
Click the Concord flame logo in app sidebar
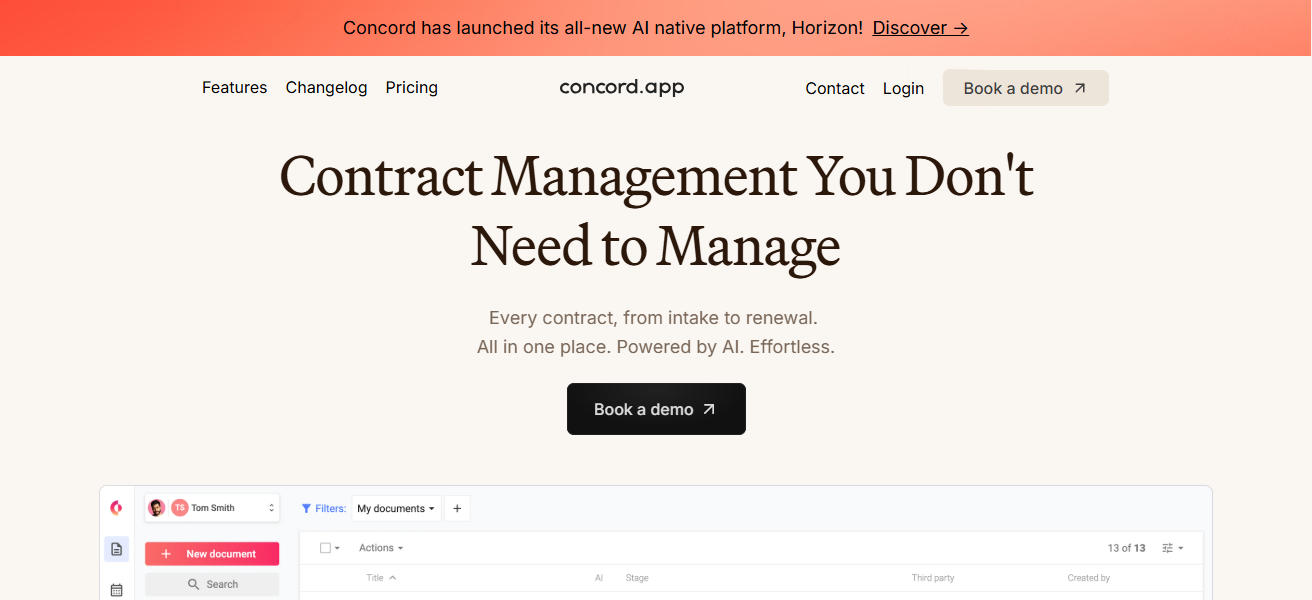point(116,508)
